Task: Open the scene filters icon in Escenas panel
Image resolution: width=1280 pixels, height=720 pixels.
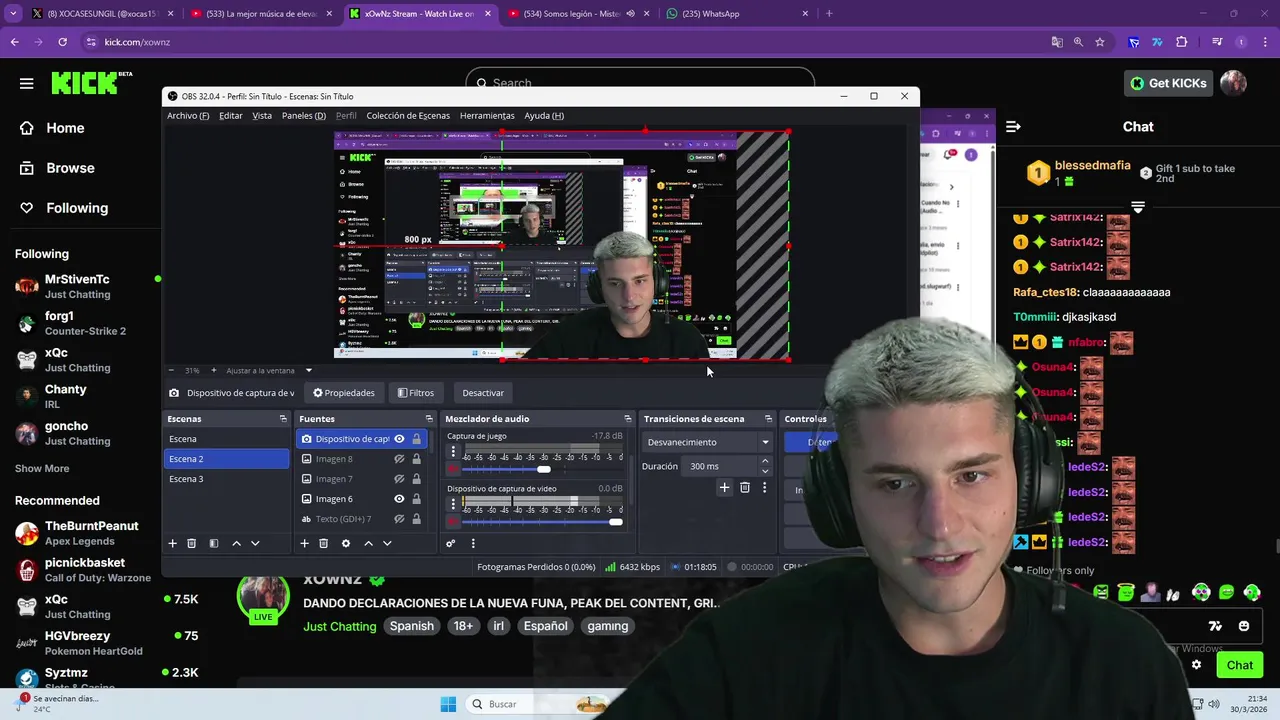Action: click(x=213, y=543)
